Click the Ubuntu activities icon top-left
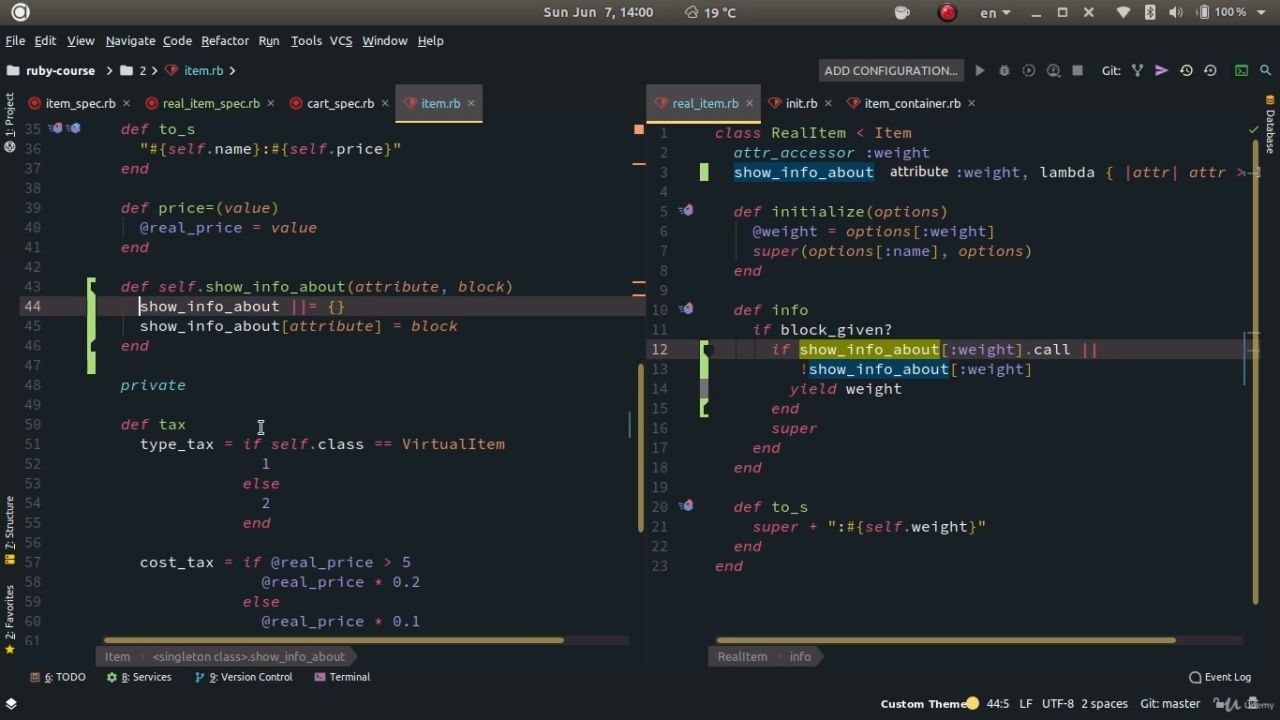This screenshot has height=720, width=1280. pyautogui.click(x=20, y=13)
